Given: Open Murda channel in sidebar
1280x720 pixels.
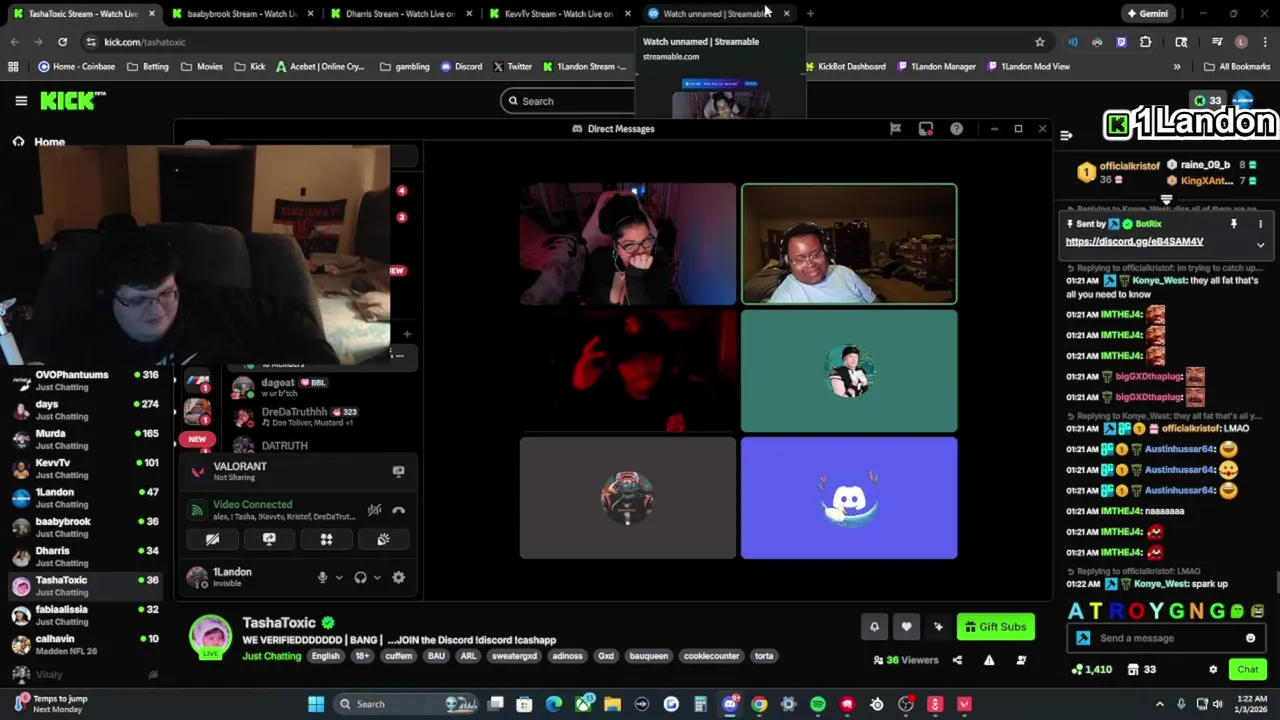Looking at the screenshot, I should (x=87, y=440).
